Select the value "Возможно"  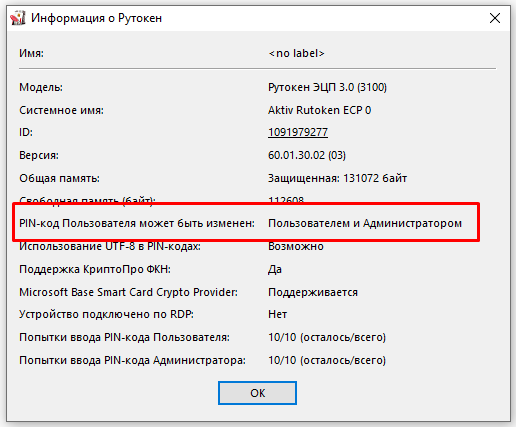click(296, 246)
